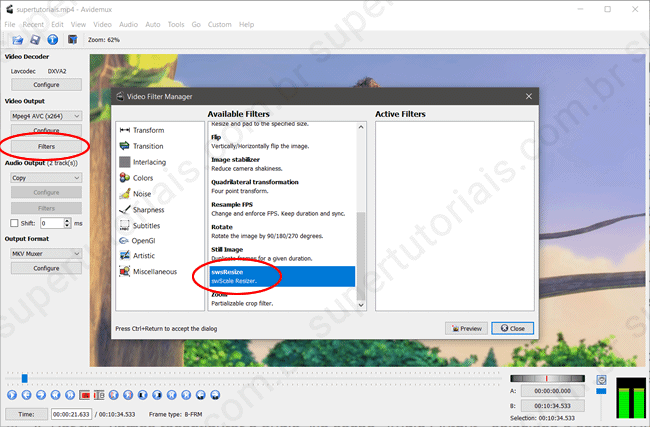Click the Open Video toolbar icon
The image size is (650, 427).
click(18, 39)
